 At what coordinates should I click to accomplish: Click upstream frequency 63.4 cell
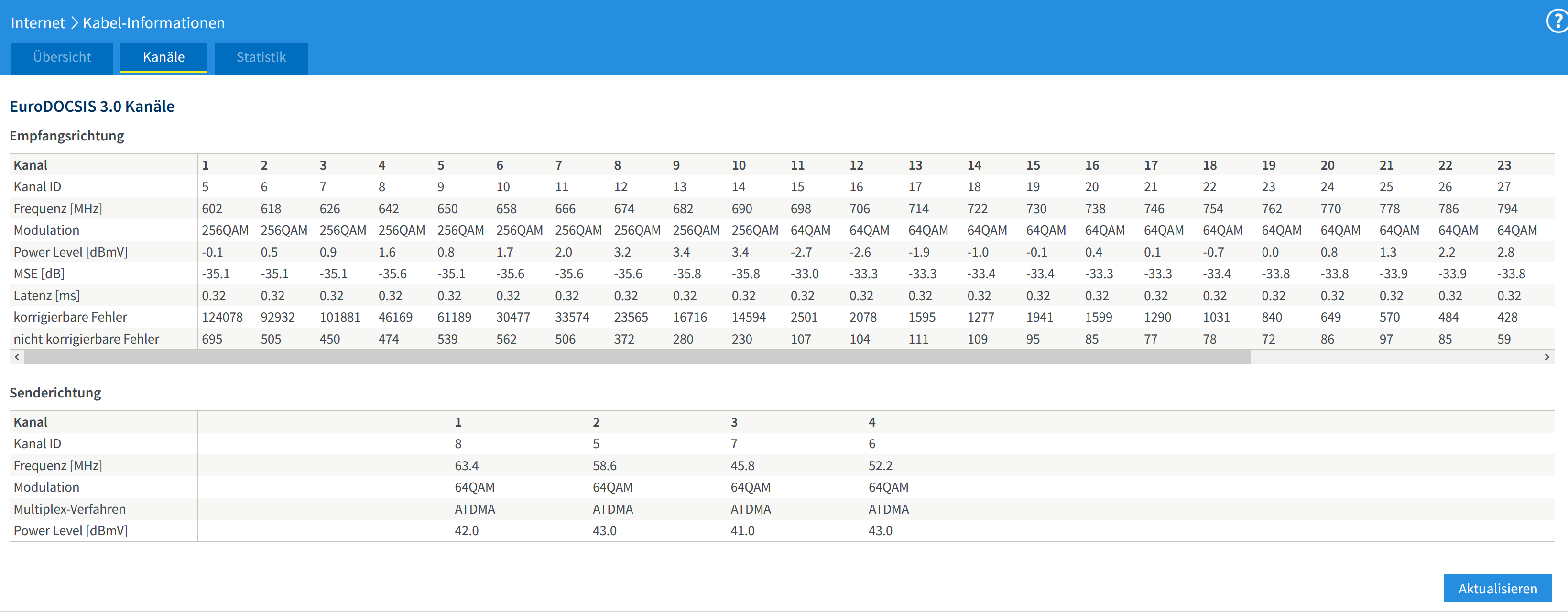click(466, 465)
